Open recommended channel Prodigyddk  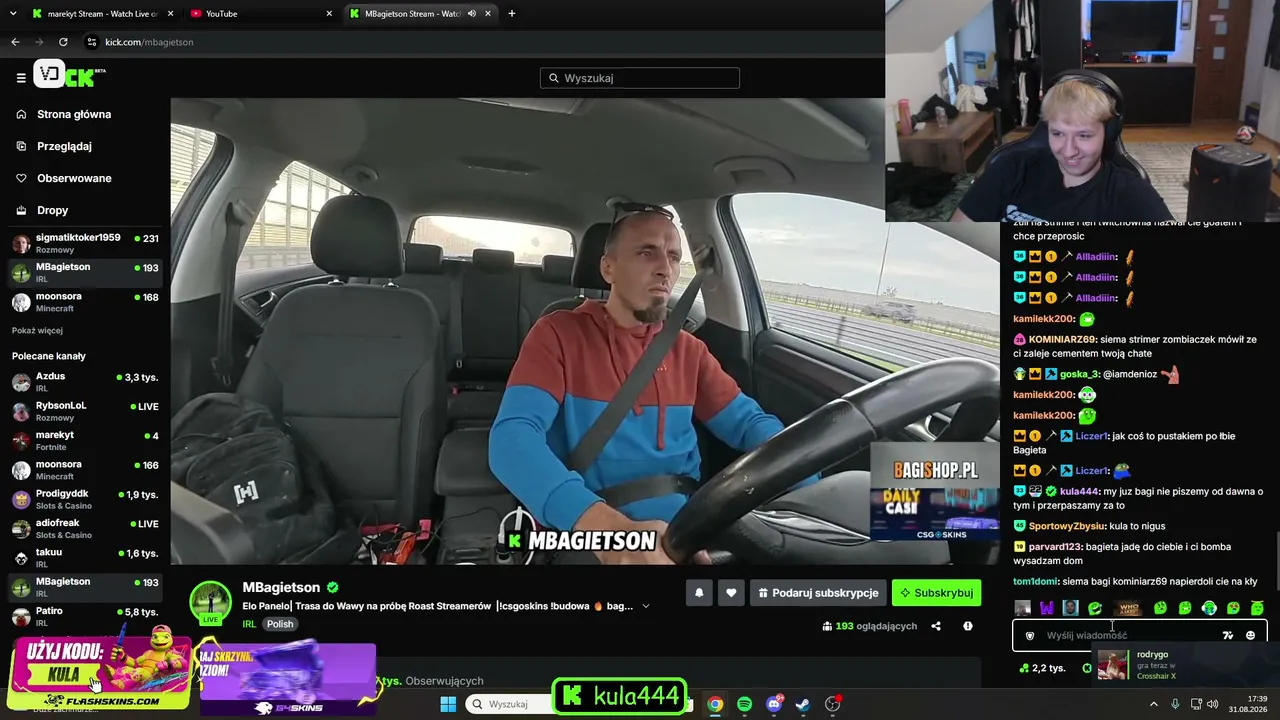[86, 499]
